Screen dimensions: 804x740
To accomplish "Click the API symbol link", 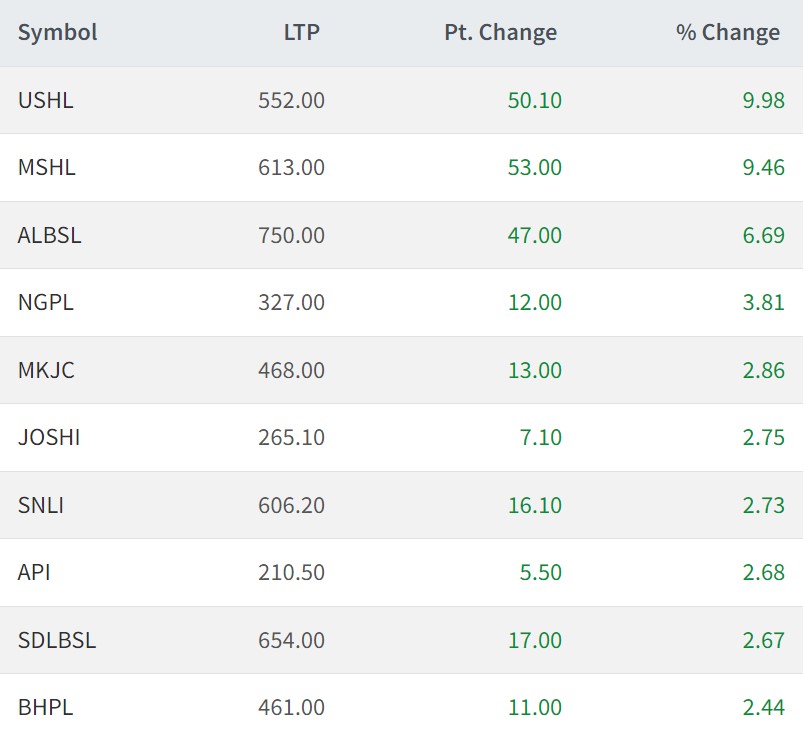I will (x=34, y=572).
